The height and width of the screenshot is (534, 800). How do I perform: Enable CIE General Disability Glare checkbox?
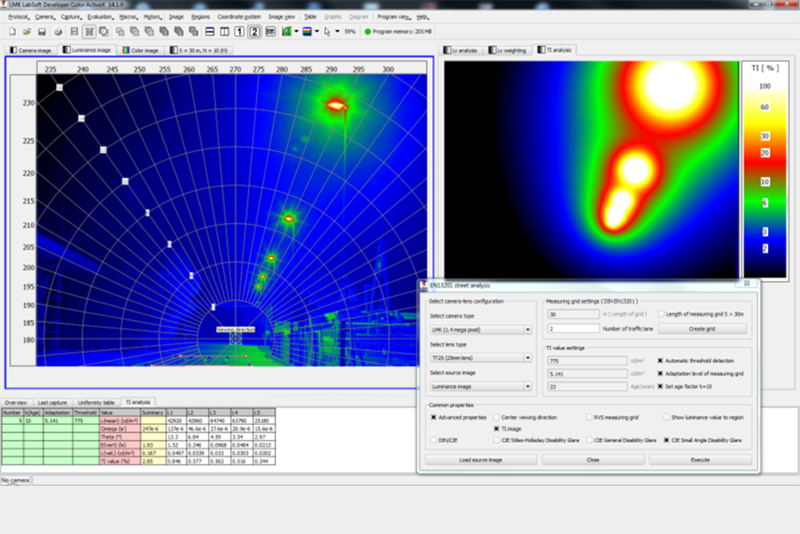pos(589,440)
